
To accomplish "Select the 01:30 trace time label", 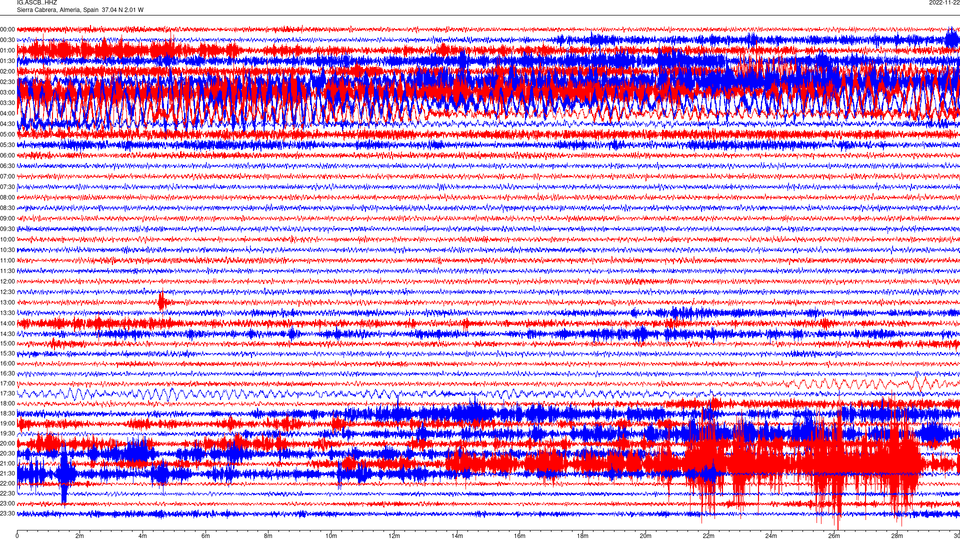I will [x=7, y=61].
